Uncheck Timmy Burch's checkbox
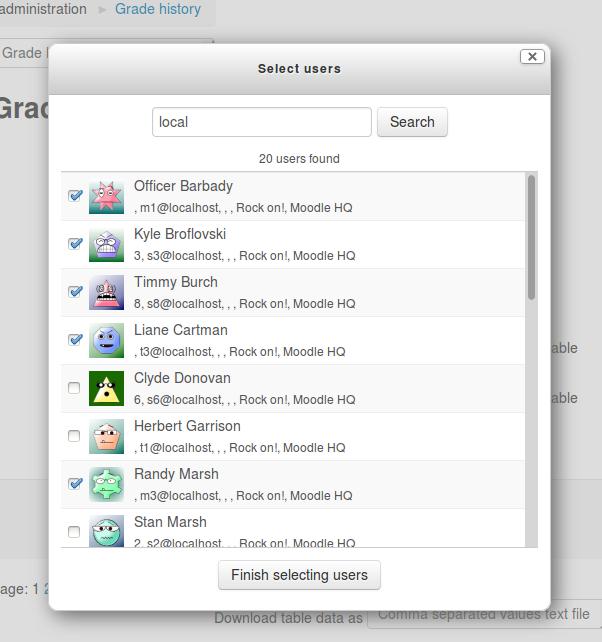Viewport: 602px width, 642px height. coord(75,292)
